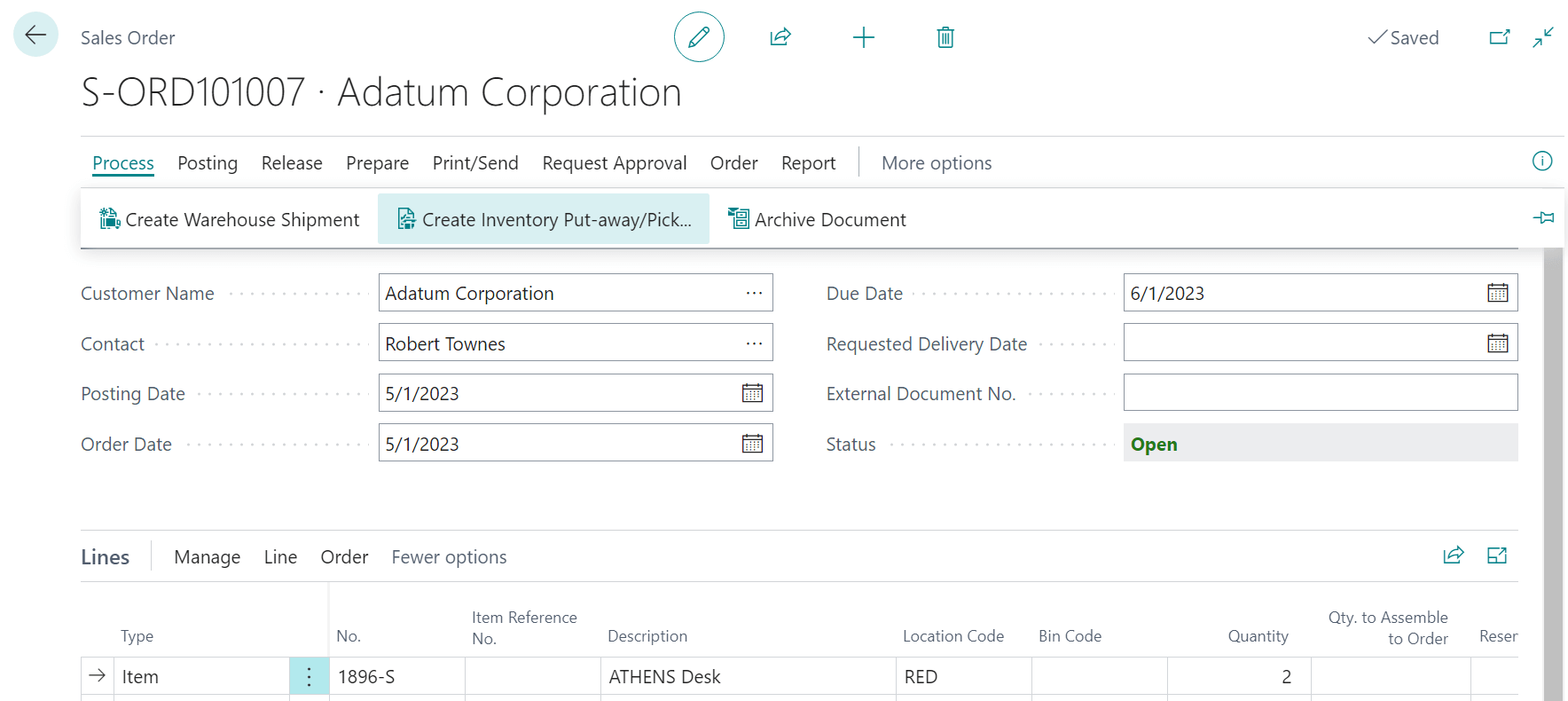This screenshot has height=701, width=1568.
Task: Open the Request Approval menu
Action: point(615,163)
